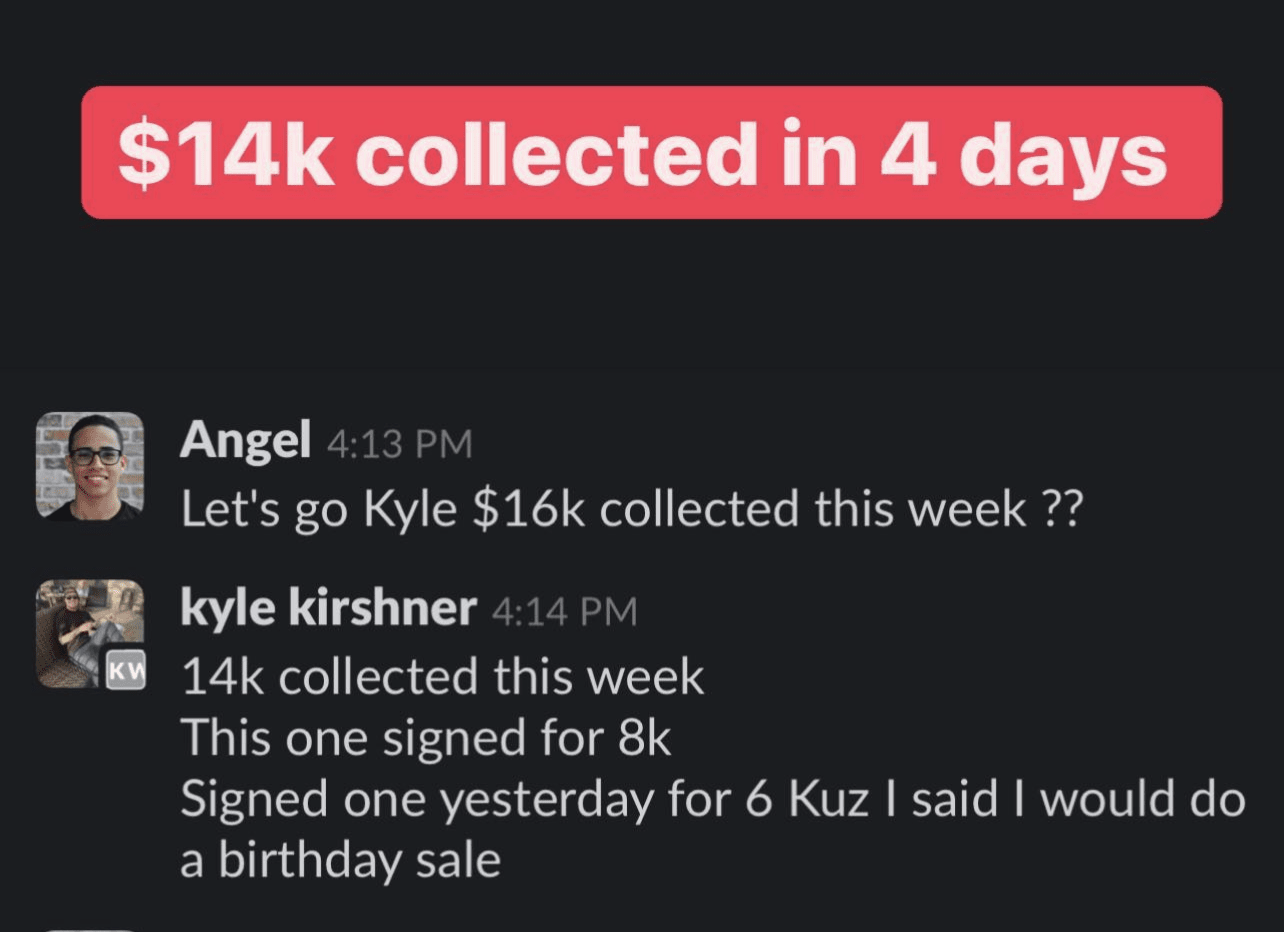Click the "$14k" text in the banner
Screen dimensions: 1284x932
pos(225,155)
